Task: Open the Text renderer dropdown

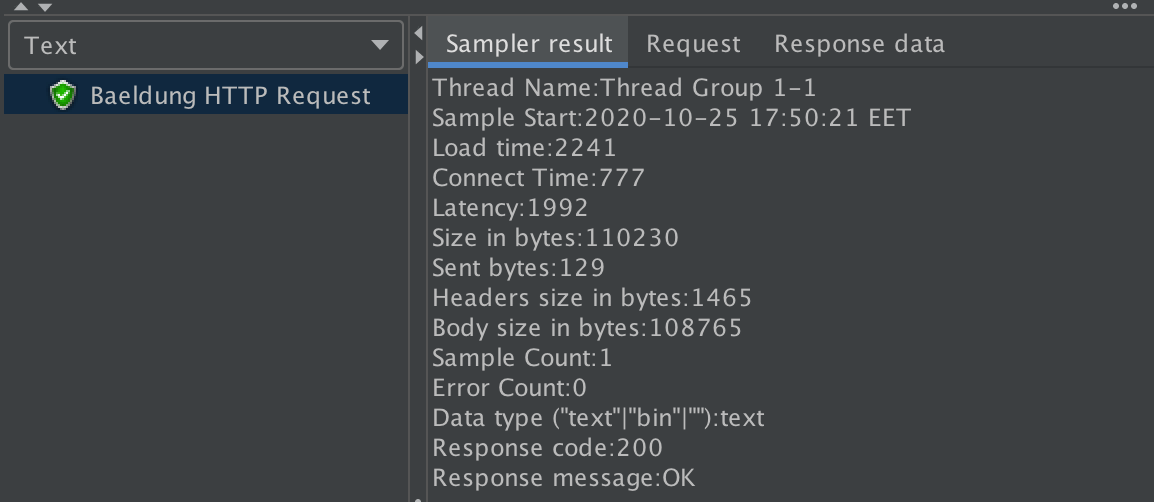Action: [x=205, y=46]
